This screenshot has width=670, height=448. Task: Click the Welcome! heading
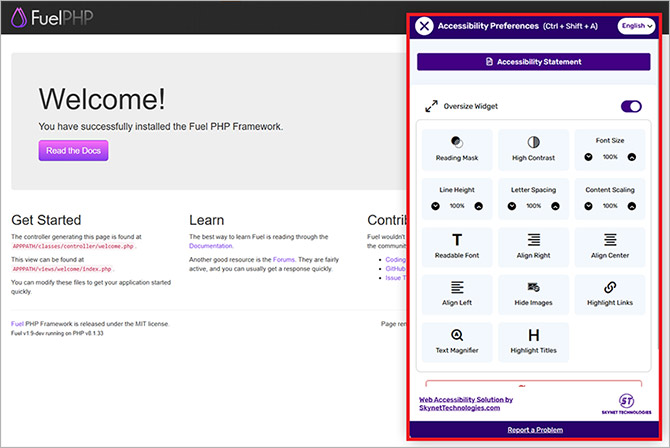pos(102,99)
